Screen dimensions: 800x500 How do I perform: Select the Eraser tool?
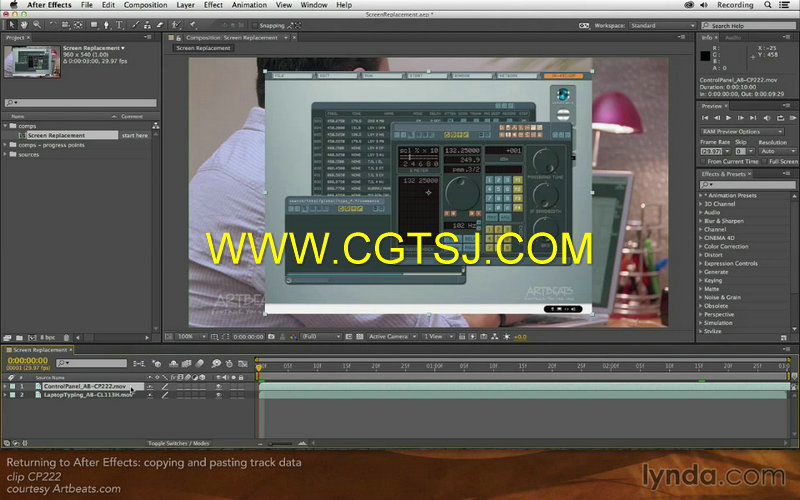coord(160,25)
